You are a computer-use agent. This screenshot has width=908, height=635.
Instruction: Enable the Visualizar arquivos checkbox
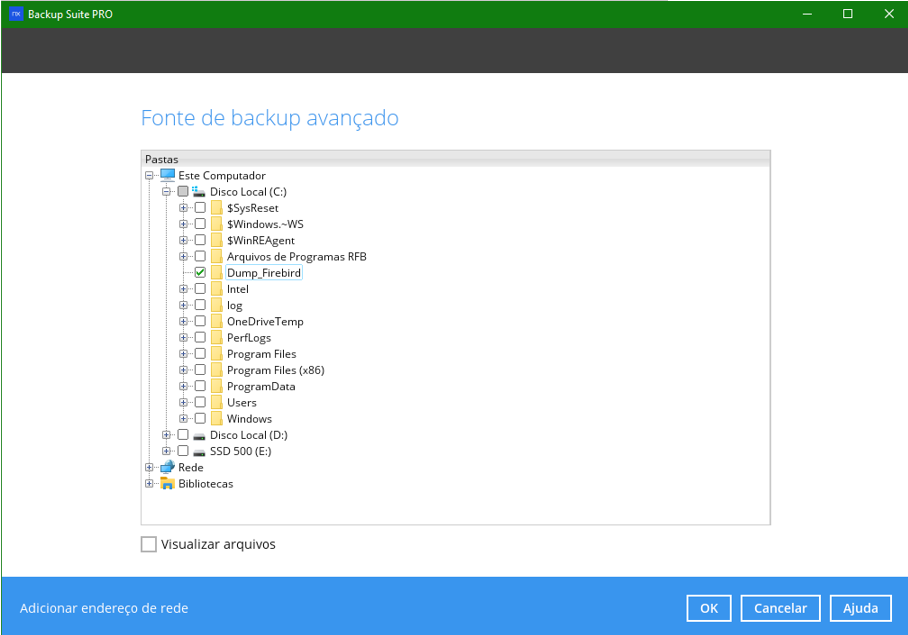click(149, 544)
